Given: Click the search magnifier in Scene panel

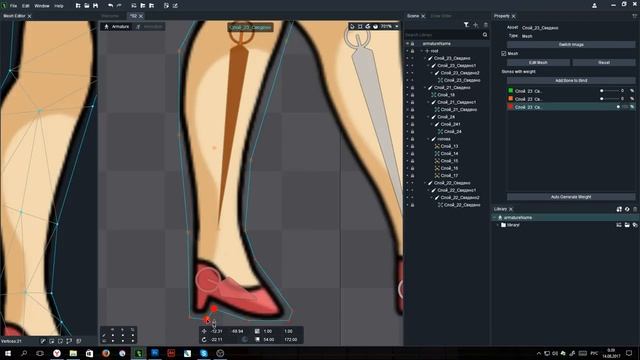Looking at the screenshot, I should pos(485,35).
